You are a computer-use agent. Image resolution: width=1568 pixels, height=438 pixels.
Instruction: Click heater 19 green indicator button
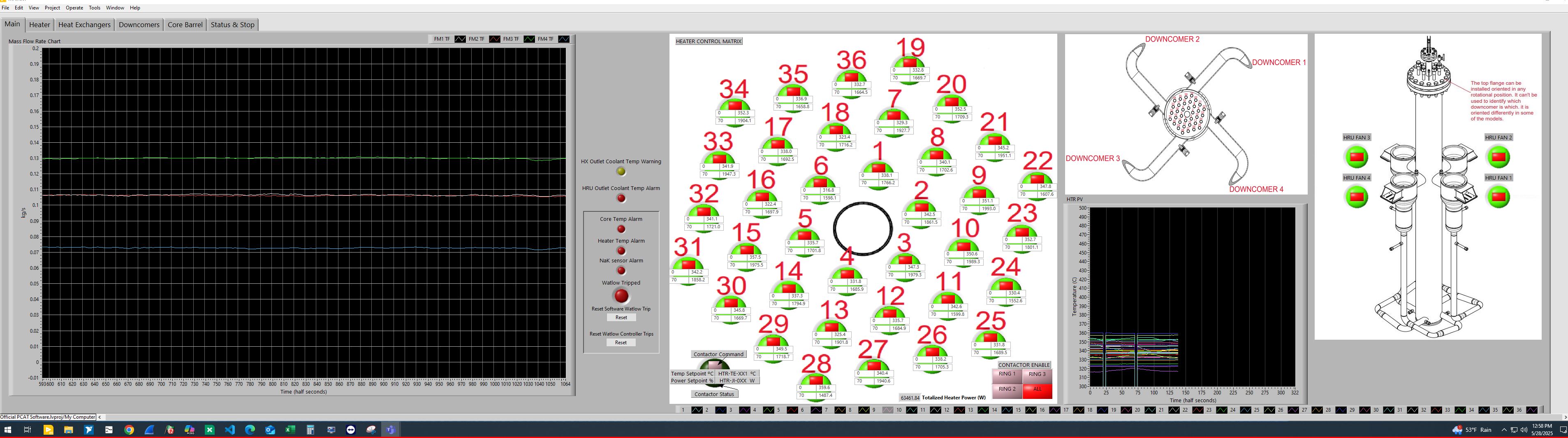[x=910, y=63]
